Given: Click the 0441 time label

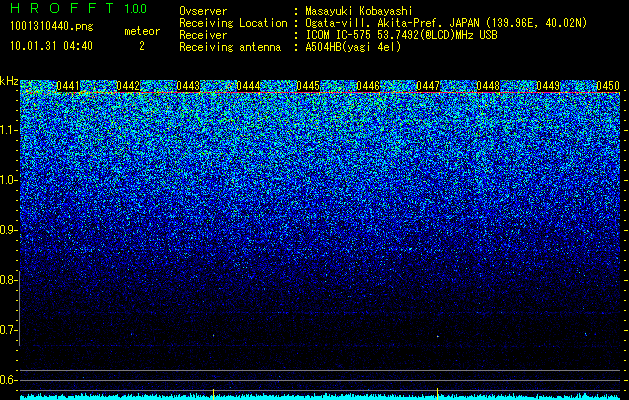Looking at the screenshot, I should [68, 86].
